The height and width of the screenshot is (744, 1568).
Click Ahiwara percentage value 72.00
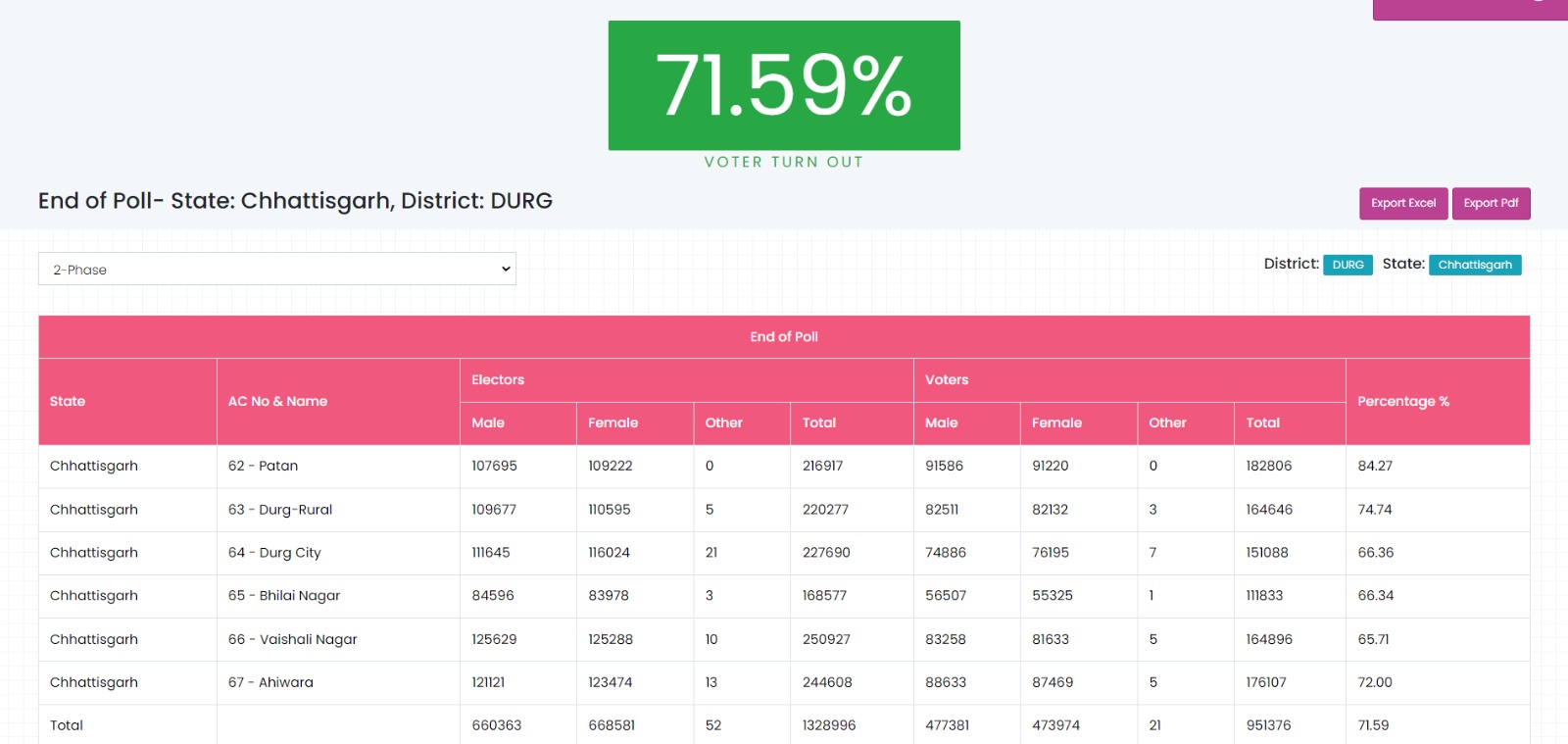[x=1375, y=682]
